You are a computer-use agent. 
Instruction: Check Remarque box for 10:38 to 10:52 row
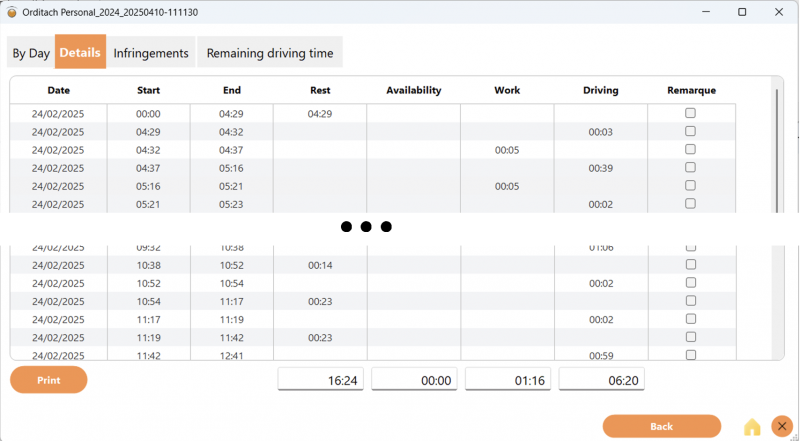(691, 264)
